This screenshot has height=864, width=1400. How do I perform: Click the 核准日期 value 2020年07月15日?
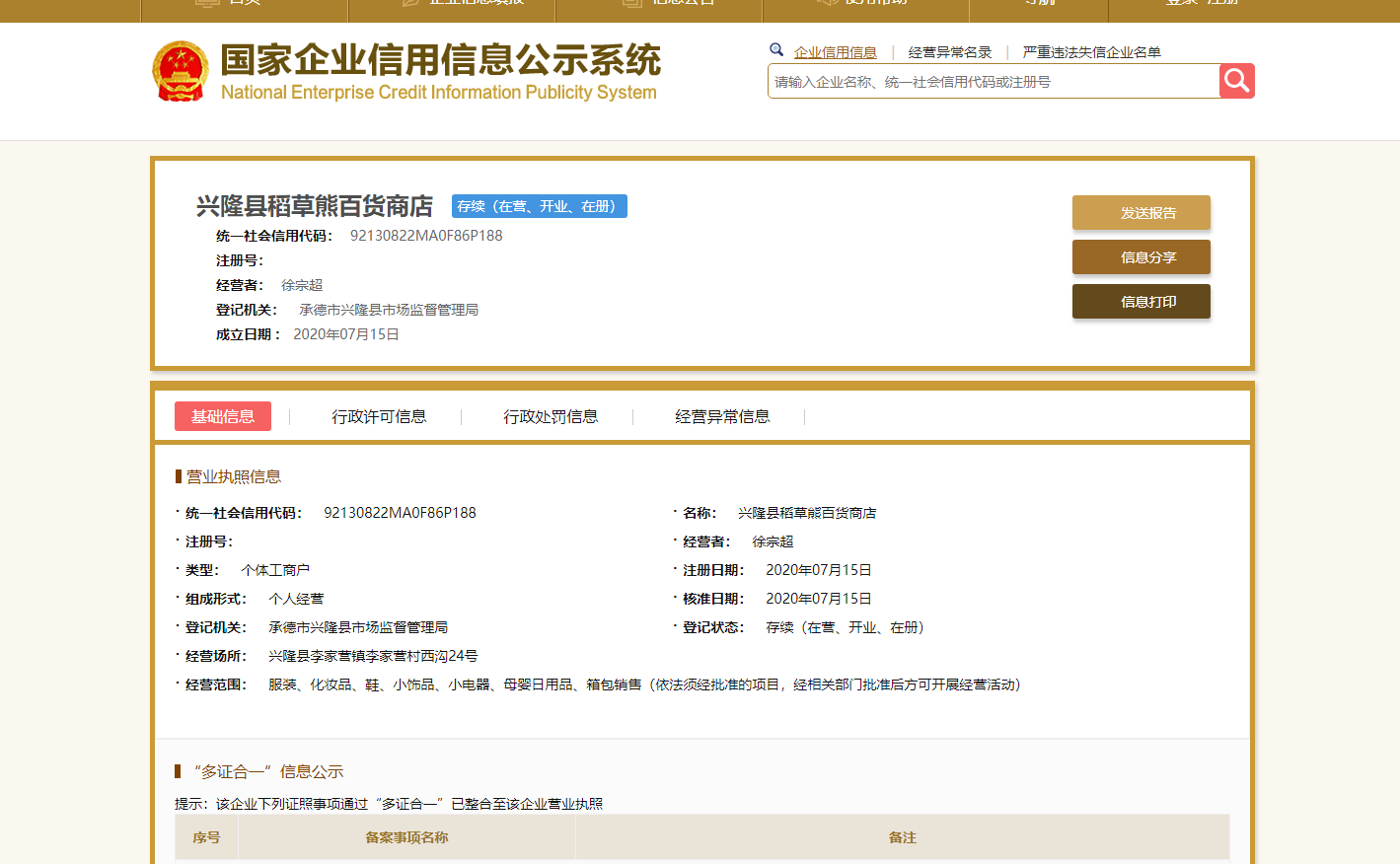click(x=819, y=599)
